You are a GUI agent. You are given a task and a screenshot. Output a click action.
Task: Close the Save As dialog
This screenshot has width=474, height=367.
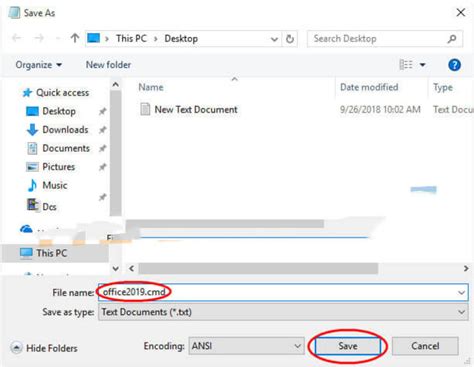(461, 13)
